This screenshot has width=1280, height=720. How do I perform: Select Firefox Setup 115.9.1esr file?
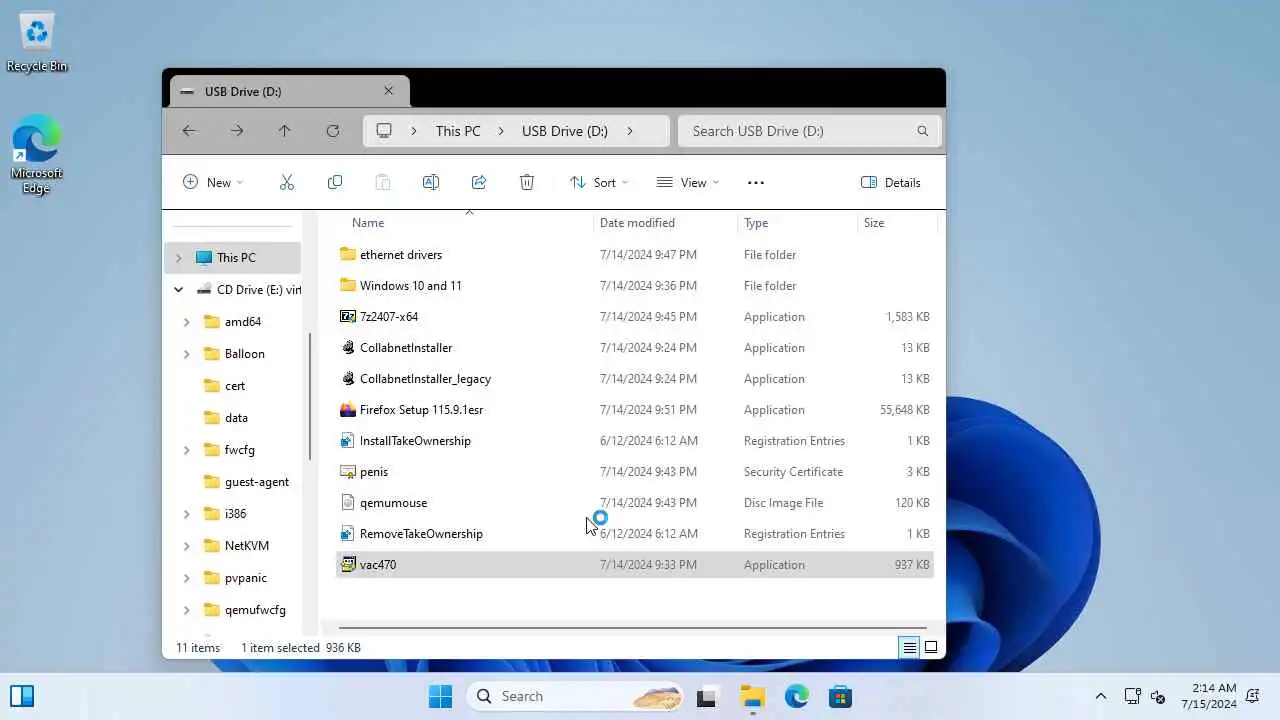[x=635, y=410]
